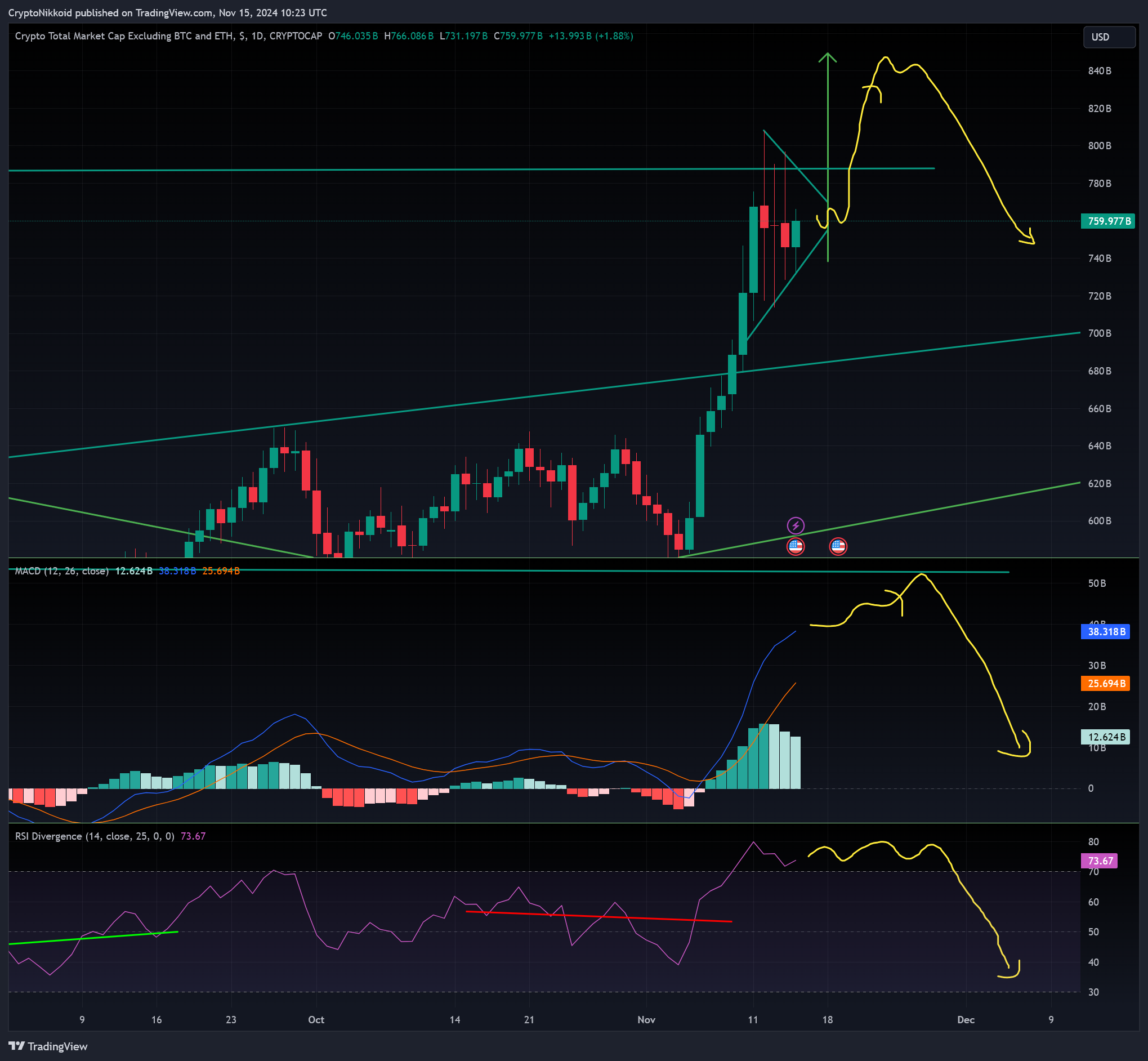Click the low value L731.197 B
1148x1061 pixels.
[463, 36]
